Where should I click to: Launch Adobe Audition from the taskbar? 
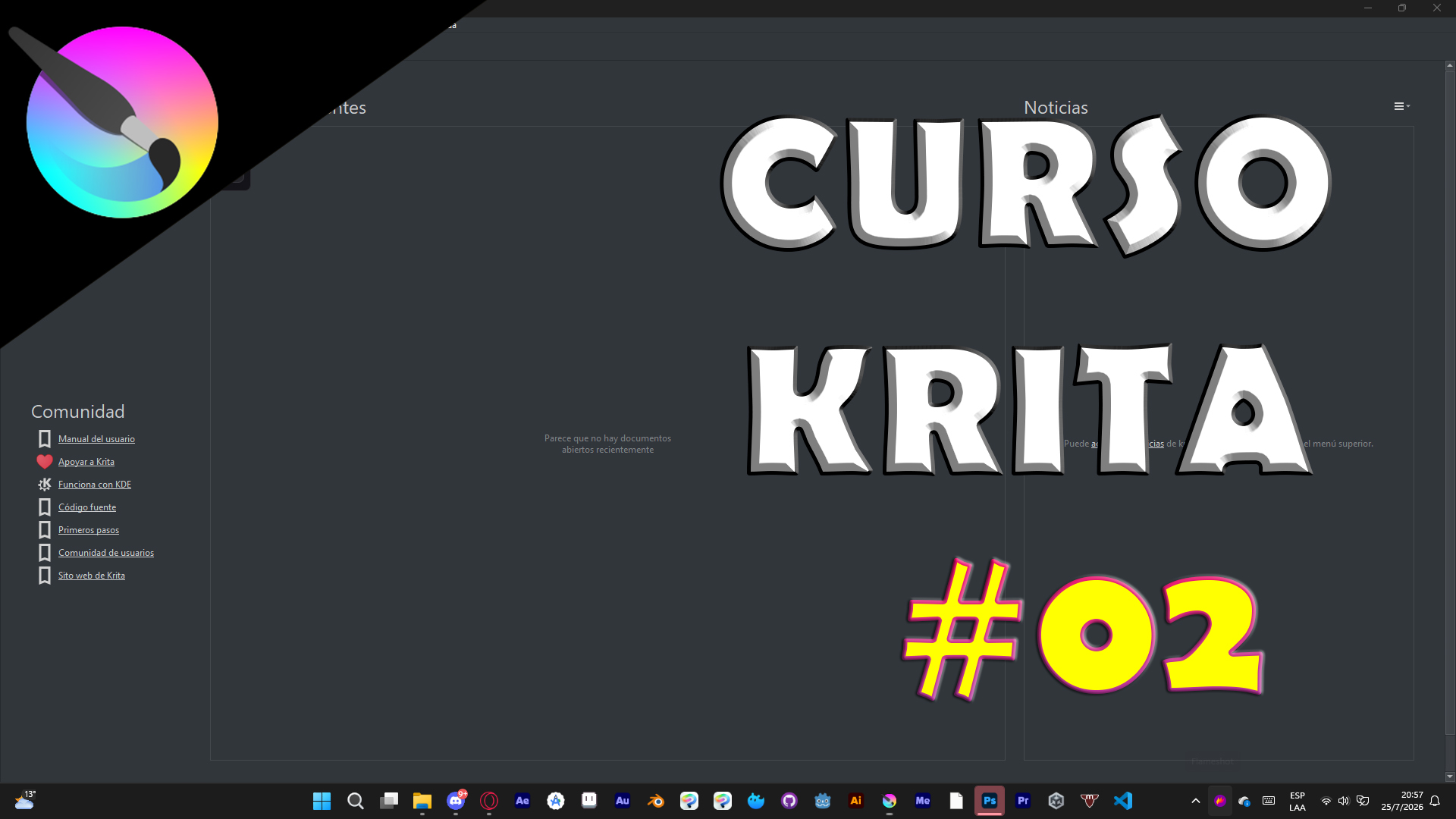point(623,801)
